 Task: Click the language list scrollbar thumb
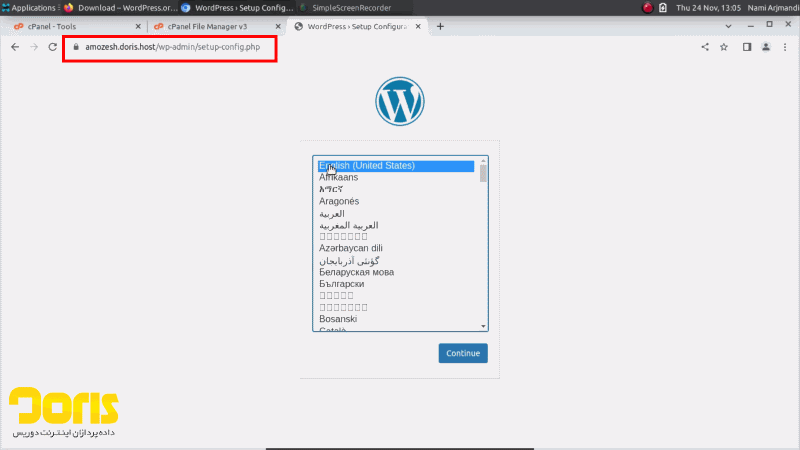(483, 173)
